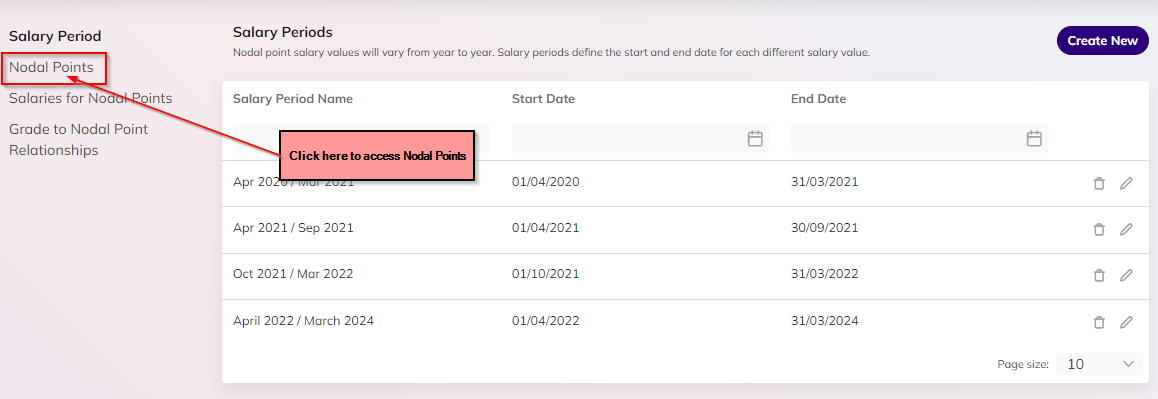Expand the Page size dropdown
The width and height of the screenshot is (1158, 399).
(x=1100, y=364)
